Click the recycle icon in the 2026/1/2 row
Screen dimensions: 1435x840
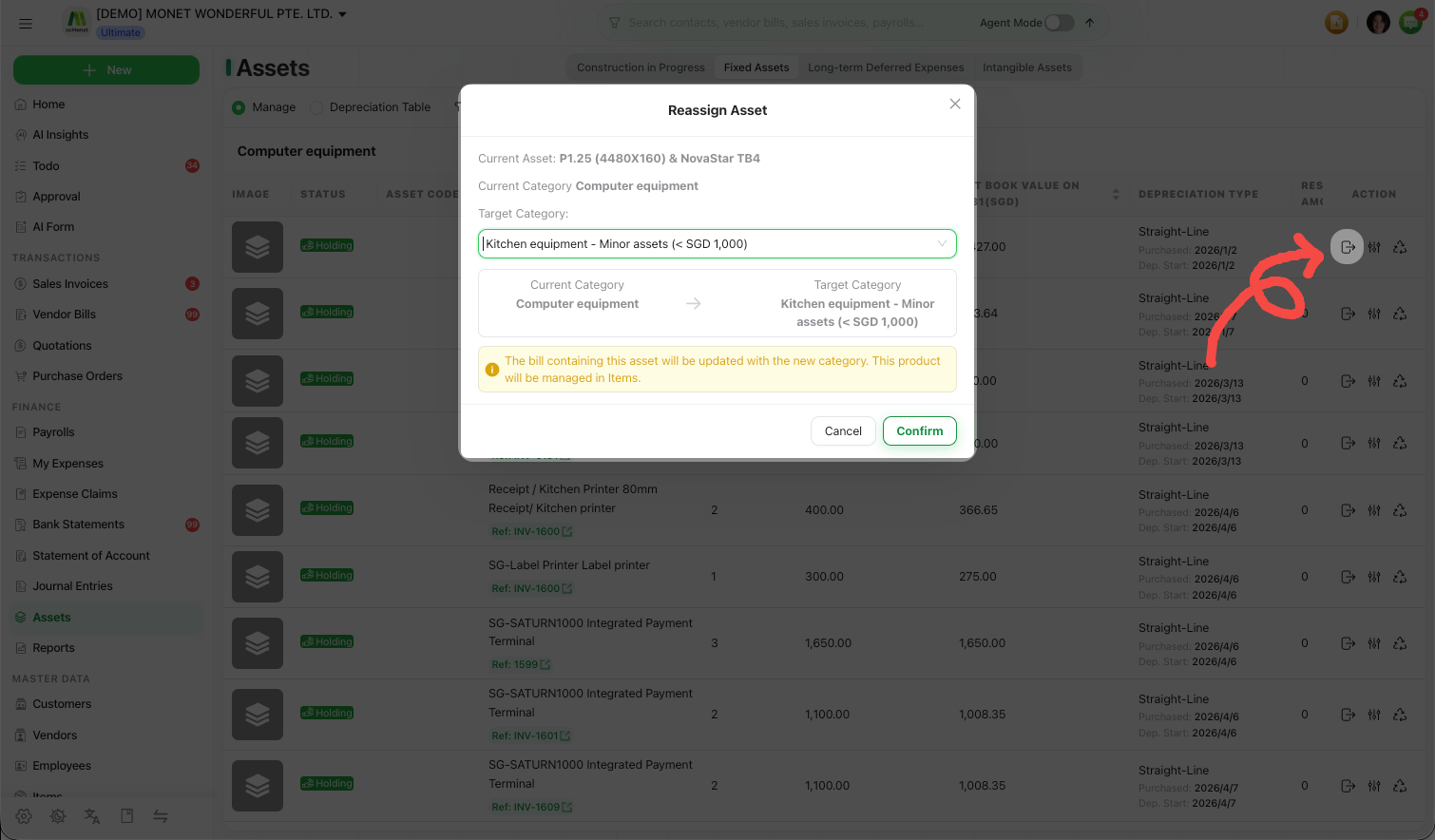pos(1400,247)
